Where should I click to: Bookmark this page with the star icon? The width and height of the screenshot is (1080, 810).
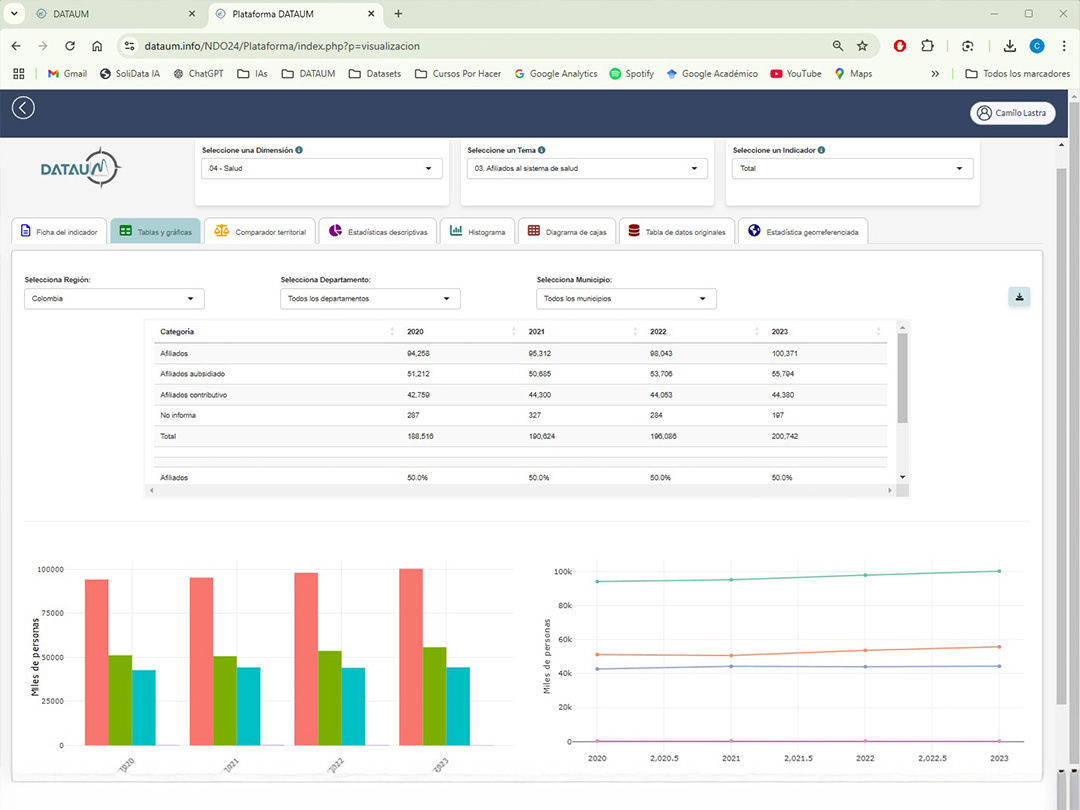point(862,46)
